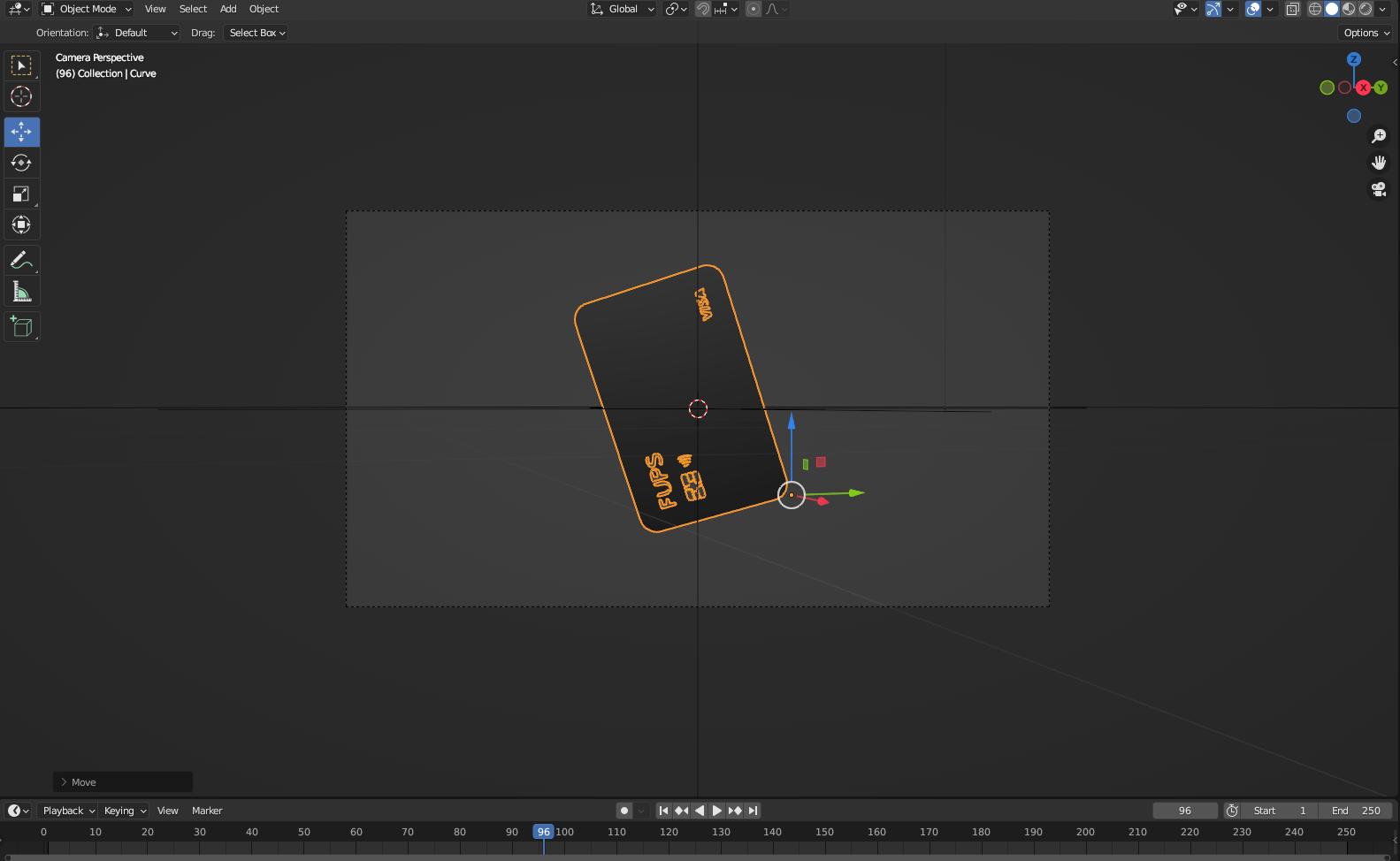Click the playhead marker at frame 96
Viewport: 1400px width, 861px height.
[543, 832]
